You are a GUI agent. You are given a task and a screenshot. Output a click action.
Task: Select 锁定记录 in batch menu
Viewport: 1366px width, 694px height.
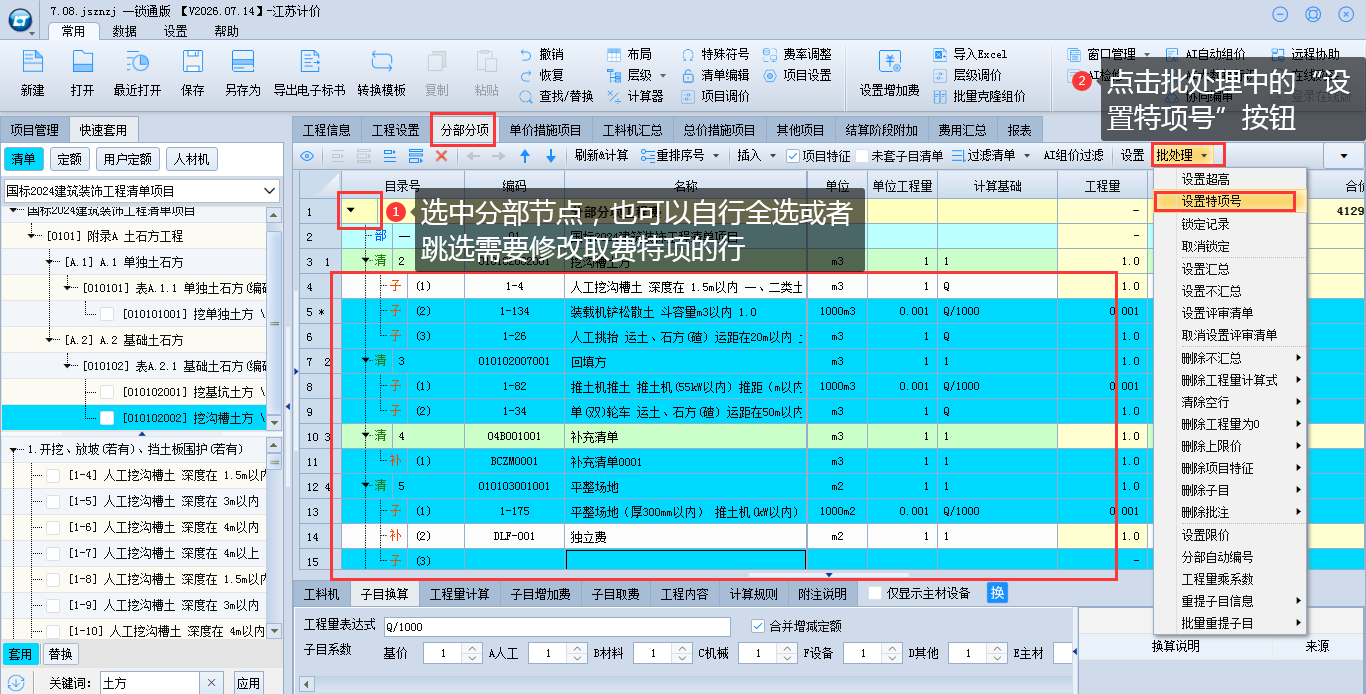coord(1229,224)
